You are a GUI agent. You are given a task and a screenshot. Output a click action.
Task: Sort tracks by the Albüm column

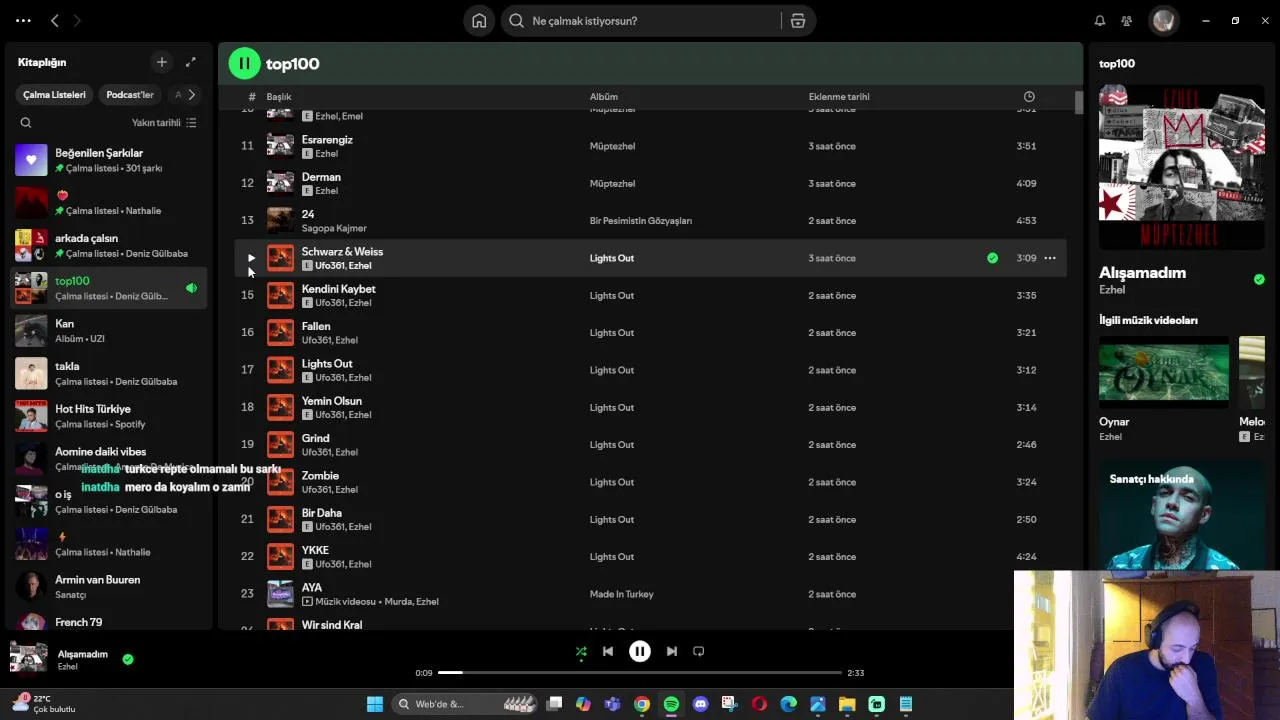[x=604, y=97]
